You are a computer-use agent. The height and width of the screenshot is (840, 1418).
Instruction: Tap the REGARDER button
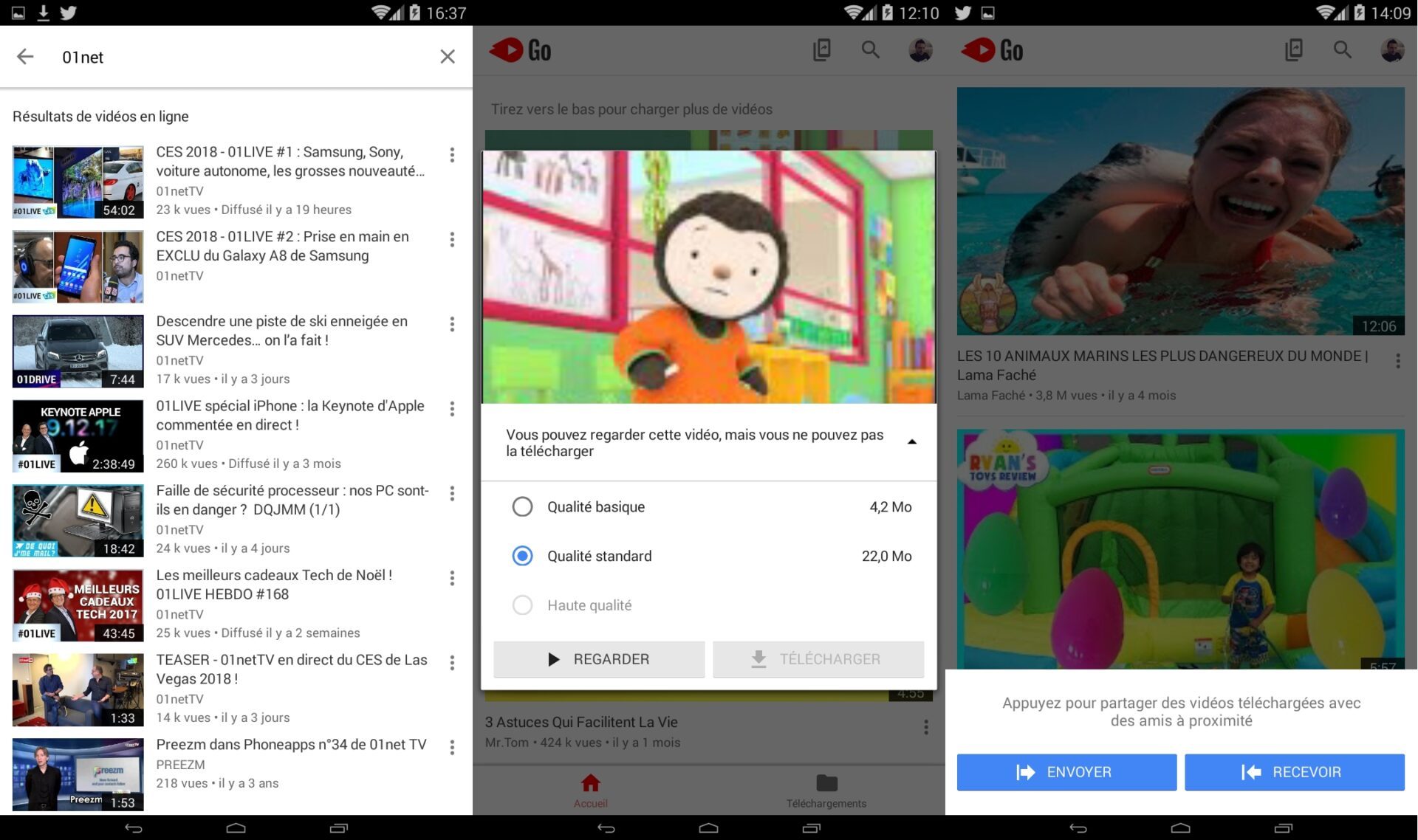pyautogui.click(x=599, y=659)
